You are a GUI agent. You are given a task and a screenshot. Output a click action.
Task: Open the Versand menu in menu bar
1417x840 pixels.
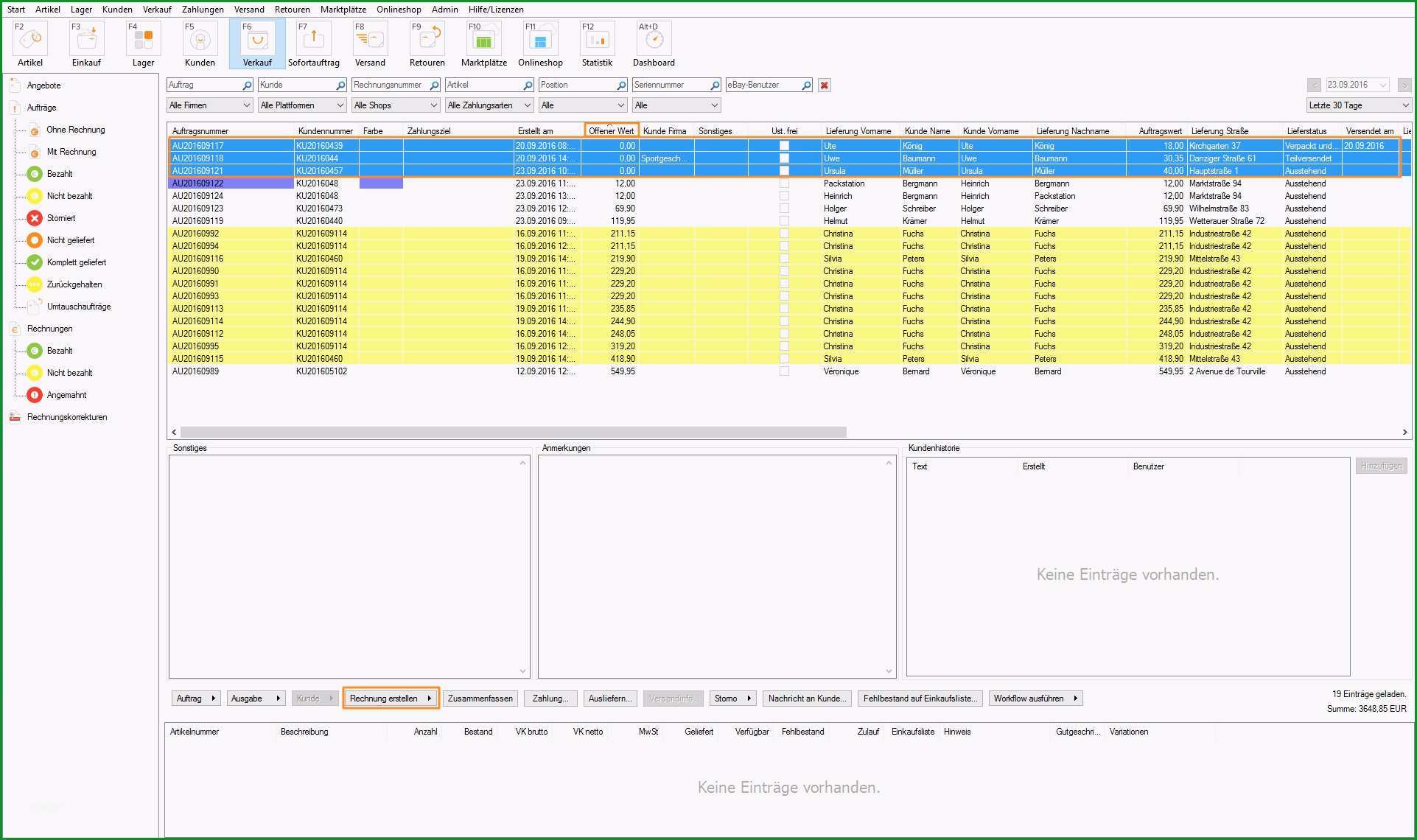[x=249, y=10]
